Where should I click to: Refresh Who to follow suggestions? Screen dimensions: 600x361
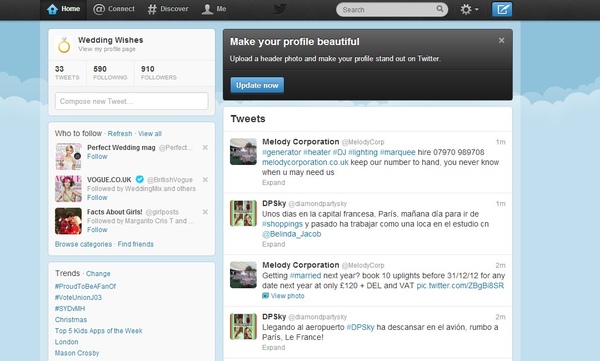pos(120,134)
